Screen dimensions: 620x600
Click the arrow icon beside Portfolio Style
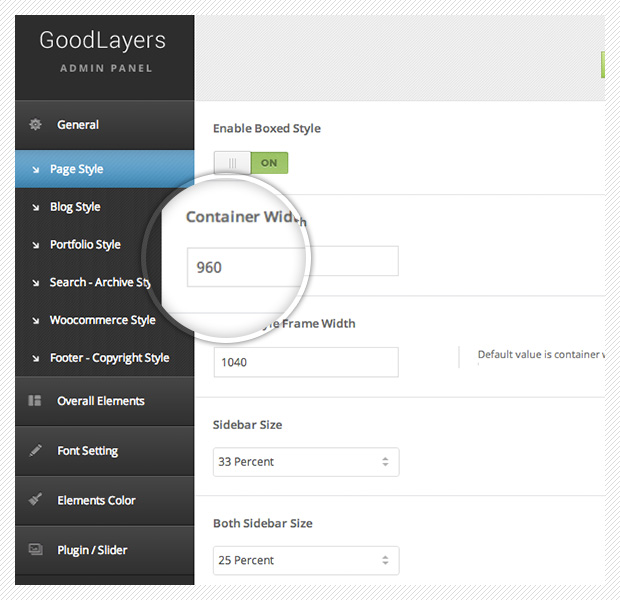[36, 245]
